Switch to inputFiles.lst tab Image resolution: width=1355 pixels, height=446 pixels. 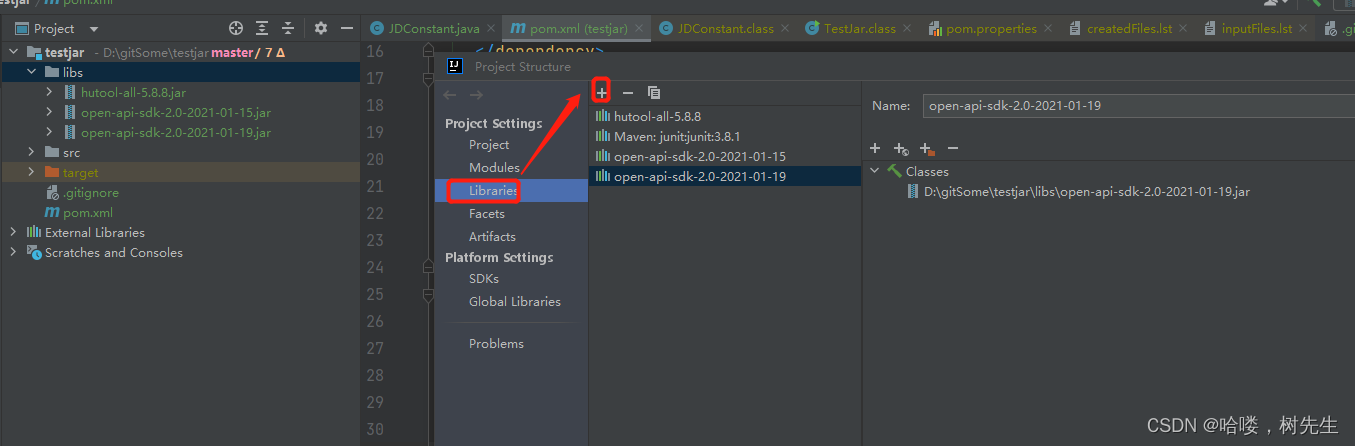pyautogui.click(x=1257, y=29)
